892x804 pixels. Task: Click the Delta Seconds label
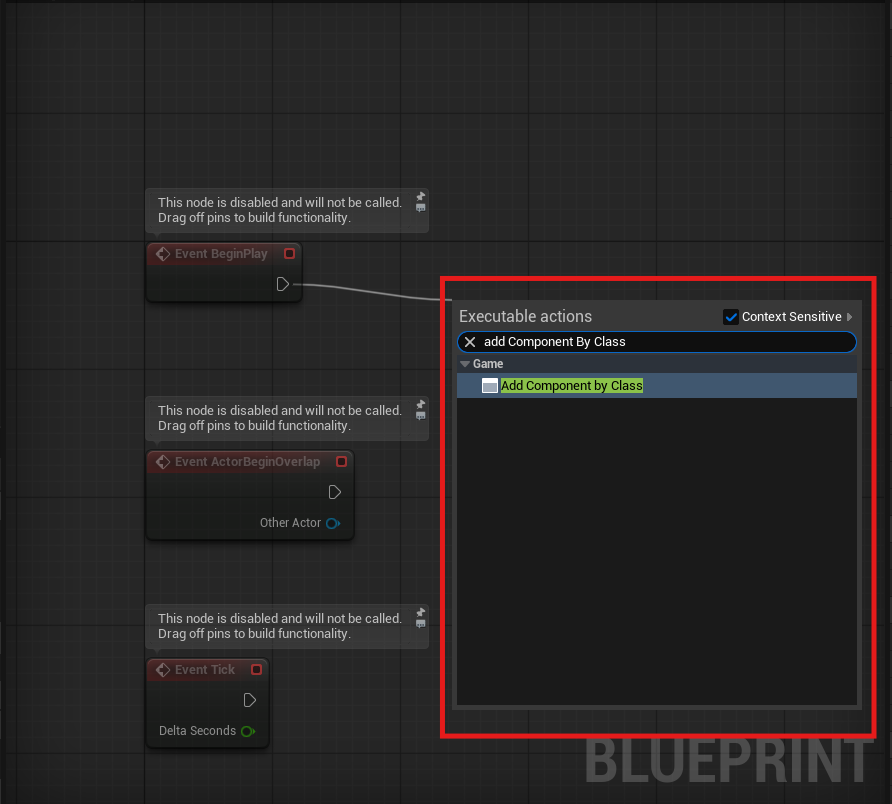point(197,731)
